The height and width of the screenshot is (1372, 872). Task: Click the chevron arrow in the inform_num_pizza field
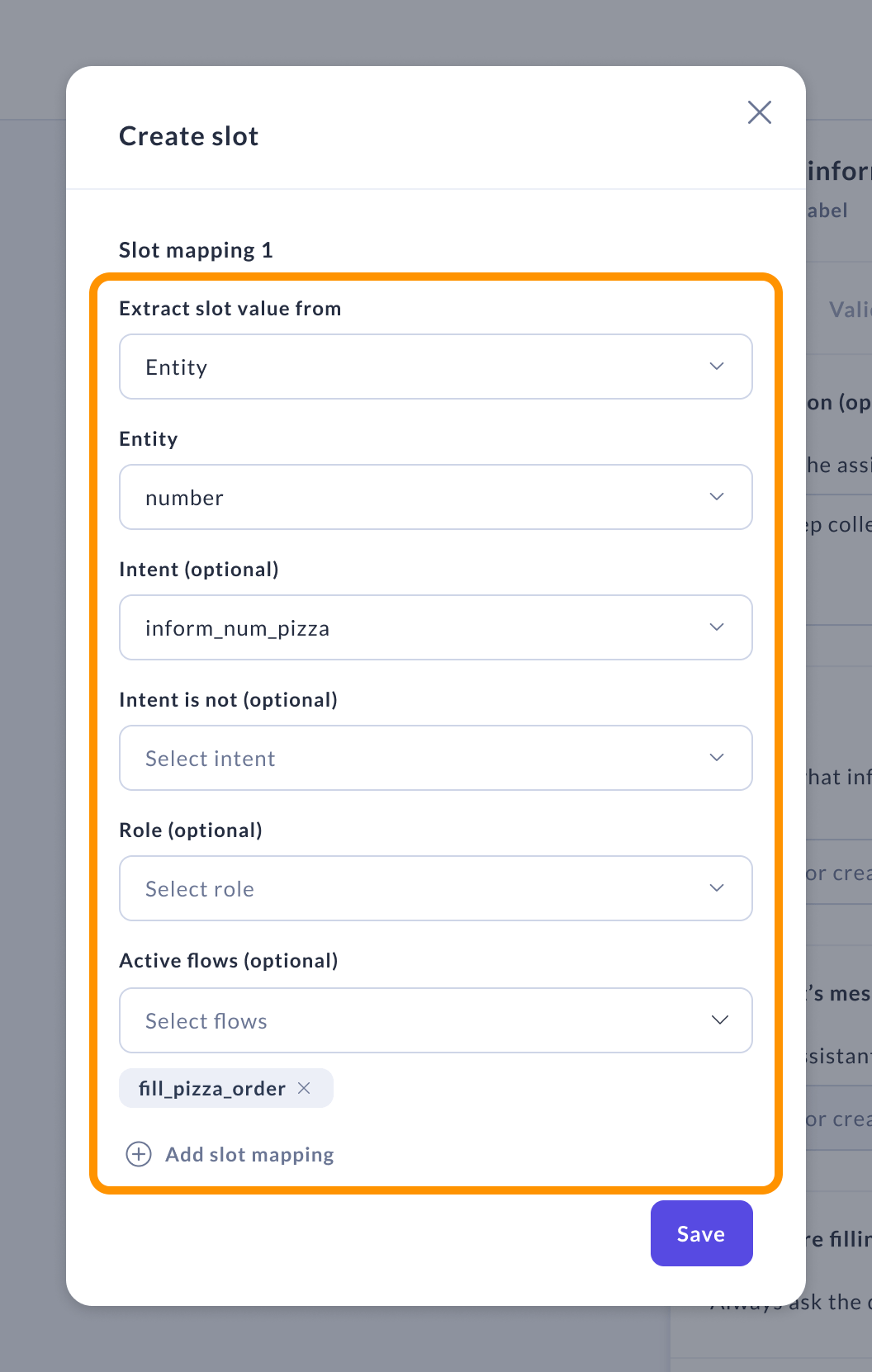717,627
